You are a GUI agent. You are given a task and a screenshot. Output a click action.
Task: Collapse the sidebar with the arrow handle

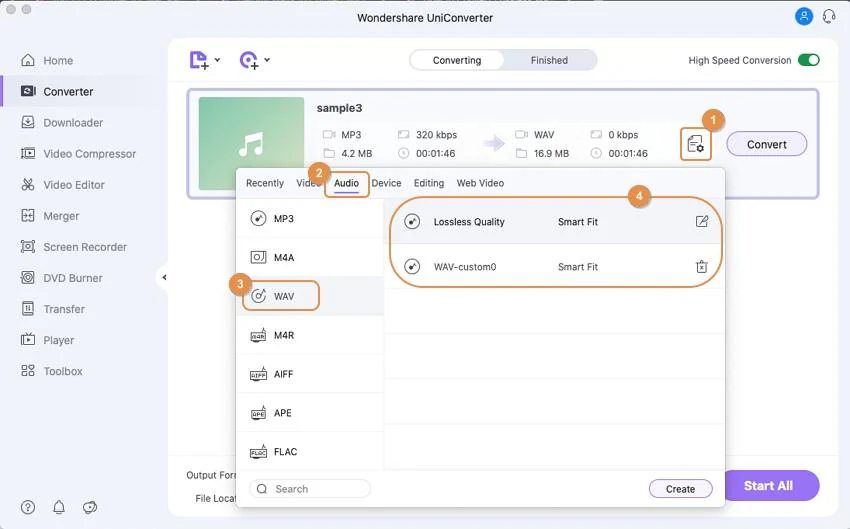[164, 278]
